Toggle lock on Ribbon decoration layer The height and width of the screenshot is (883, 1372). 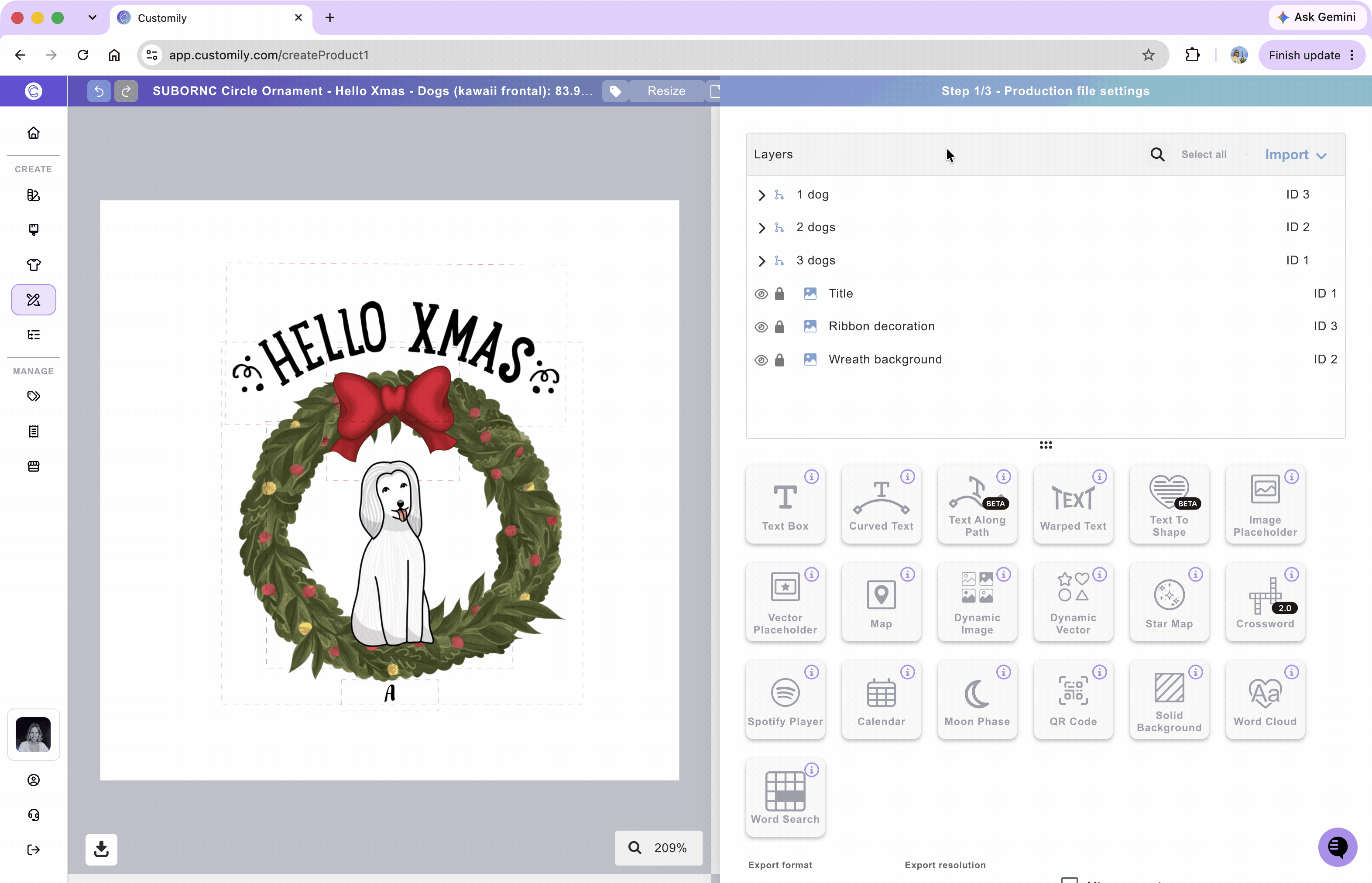click(779, 327)
